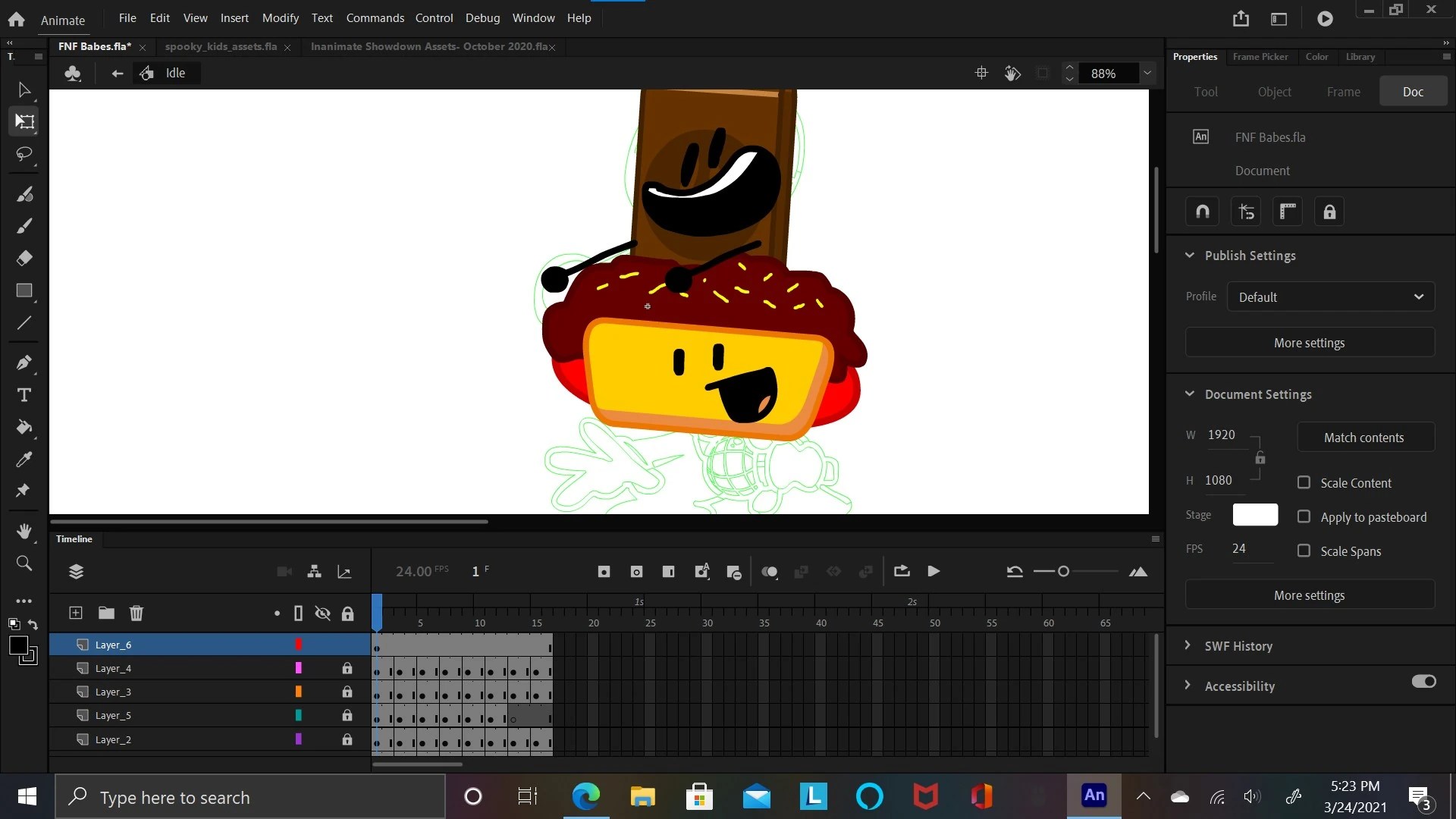Toggle lock all layers header icon
Image resolution: width=1456 pixels, height=819 pixels.
click(347, 613)
